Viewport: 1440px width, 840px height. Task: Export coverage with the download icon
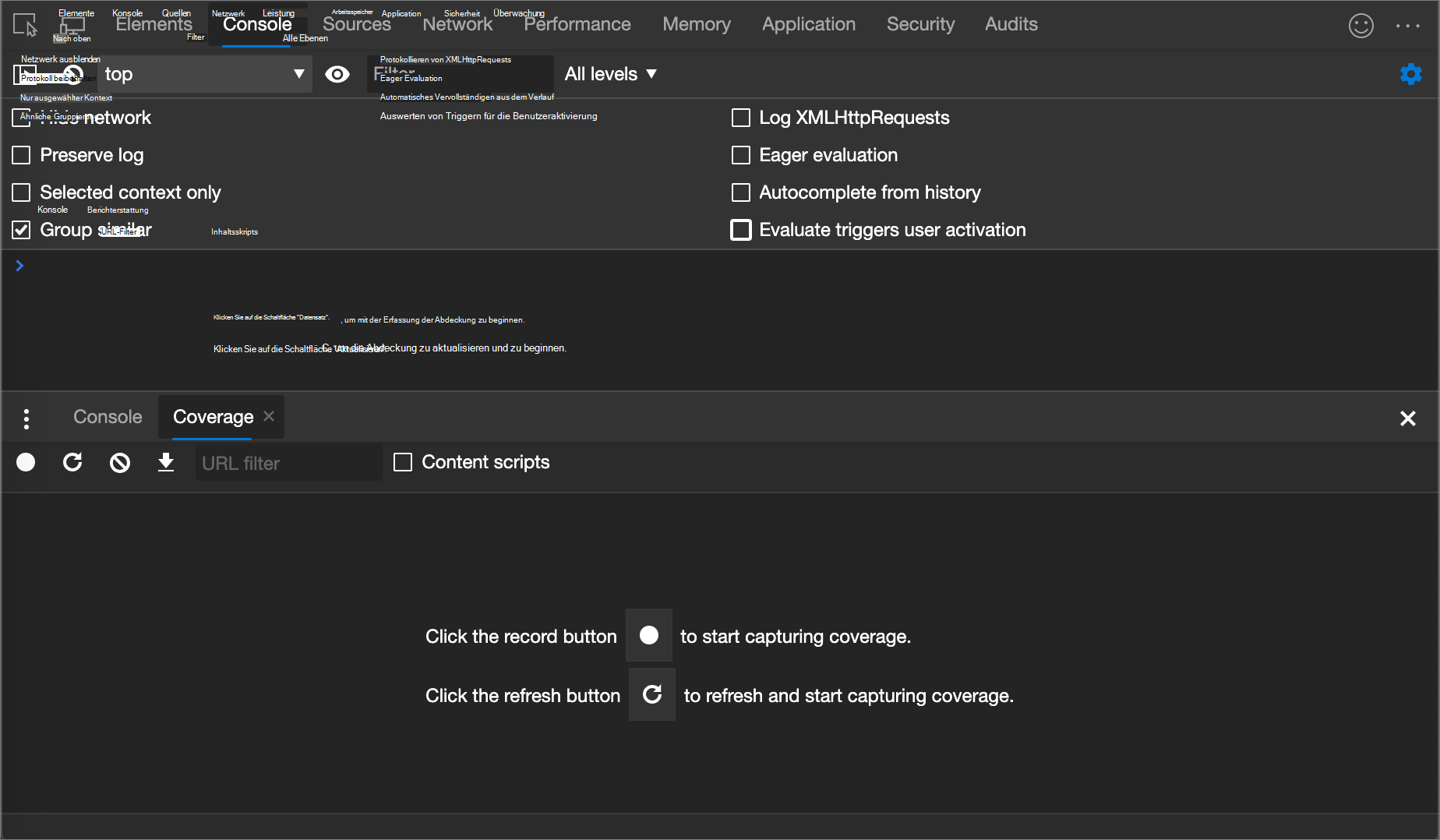coord(166,463)
